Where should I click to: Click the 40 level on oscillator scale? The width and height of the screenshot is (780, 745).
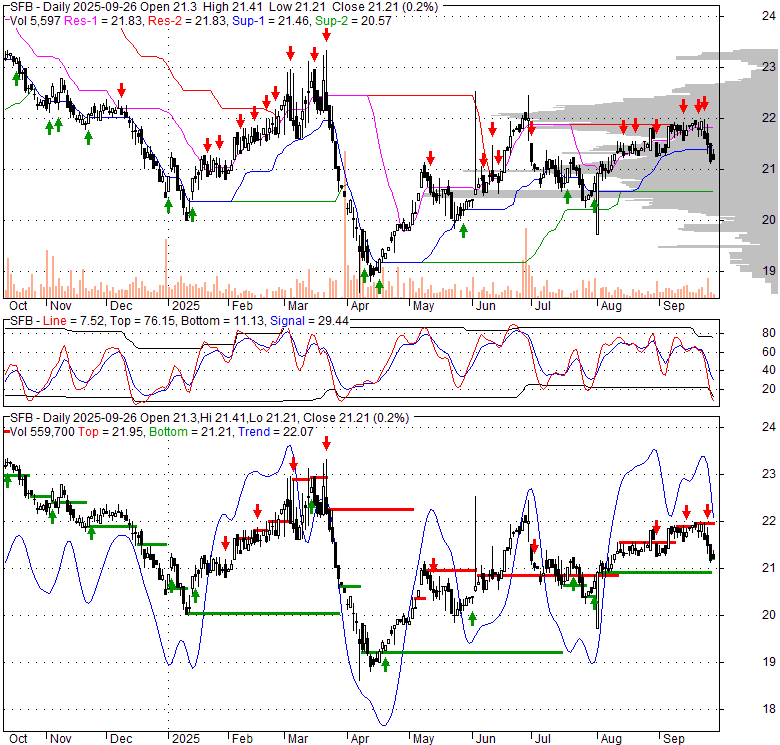point(769,370)
